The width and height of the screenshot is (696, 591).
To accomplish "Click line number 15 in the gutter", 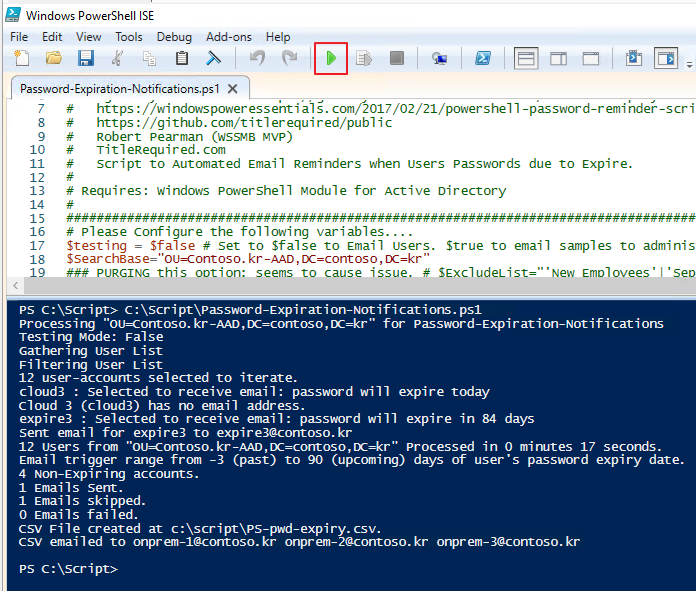I will (37, 218).
